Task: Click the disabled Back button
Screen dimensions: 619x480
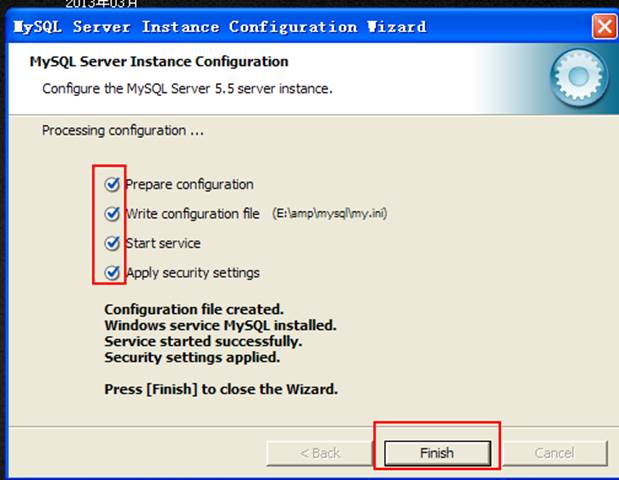Action: (320, 453)
